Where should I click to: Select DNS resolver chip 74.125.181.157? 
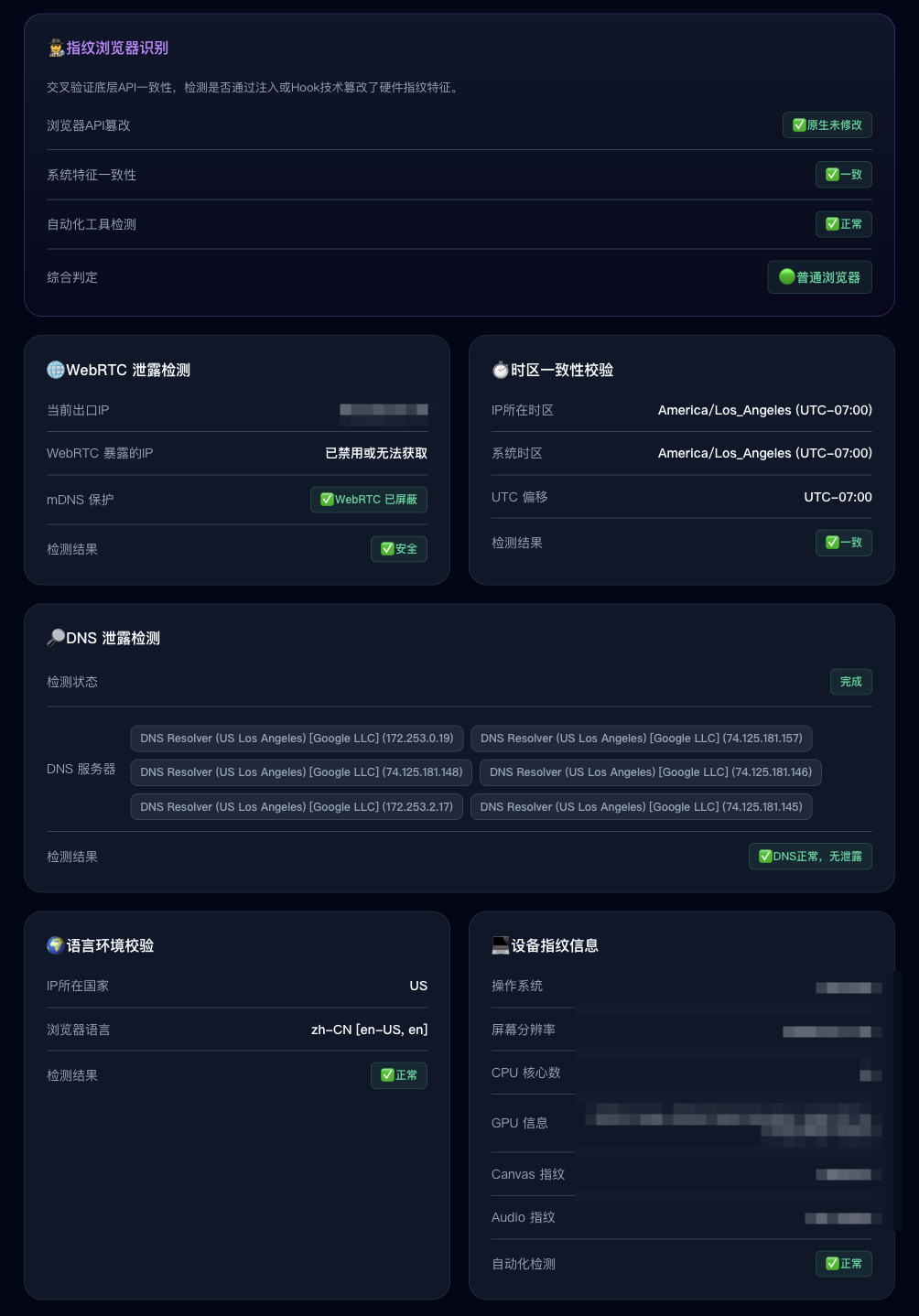(x=642, y=739)
